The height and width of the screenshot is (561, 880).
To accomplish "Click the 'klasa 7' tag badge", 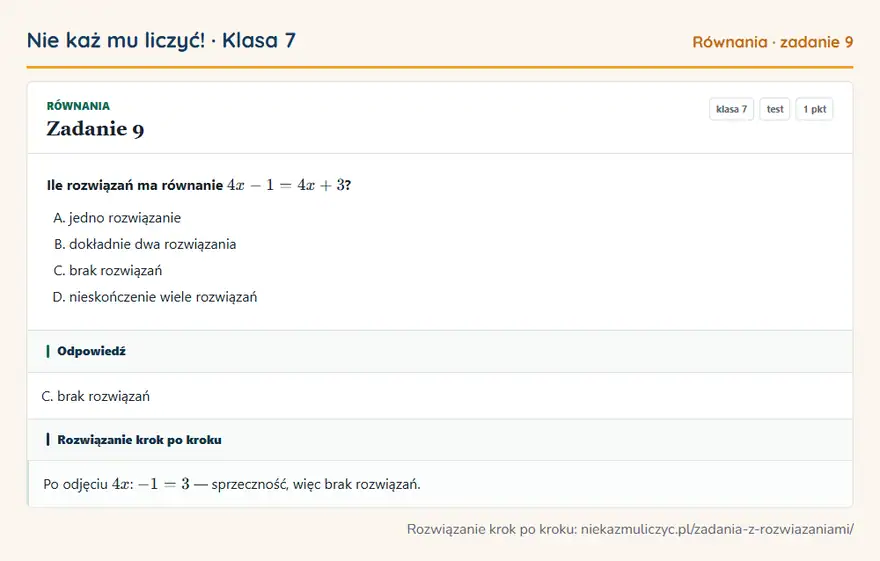I will point(731,109).
